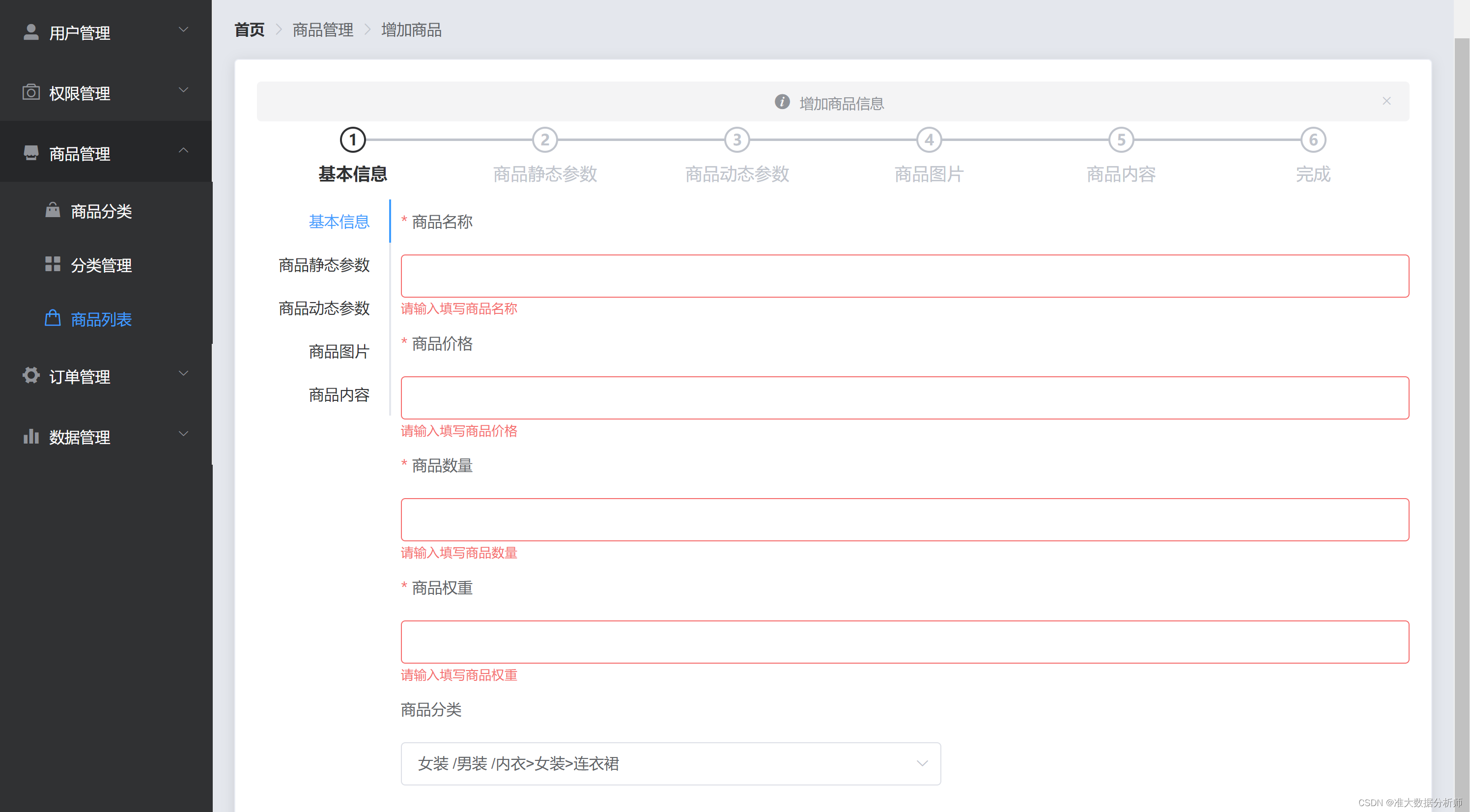
Task: Click 商品管理 breadcrumb link
Action: (323, 29)
